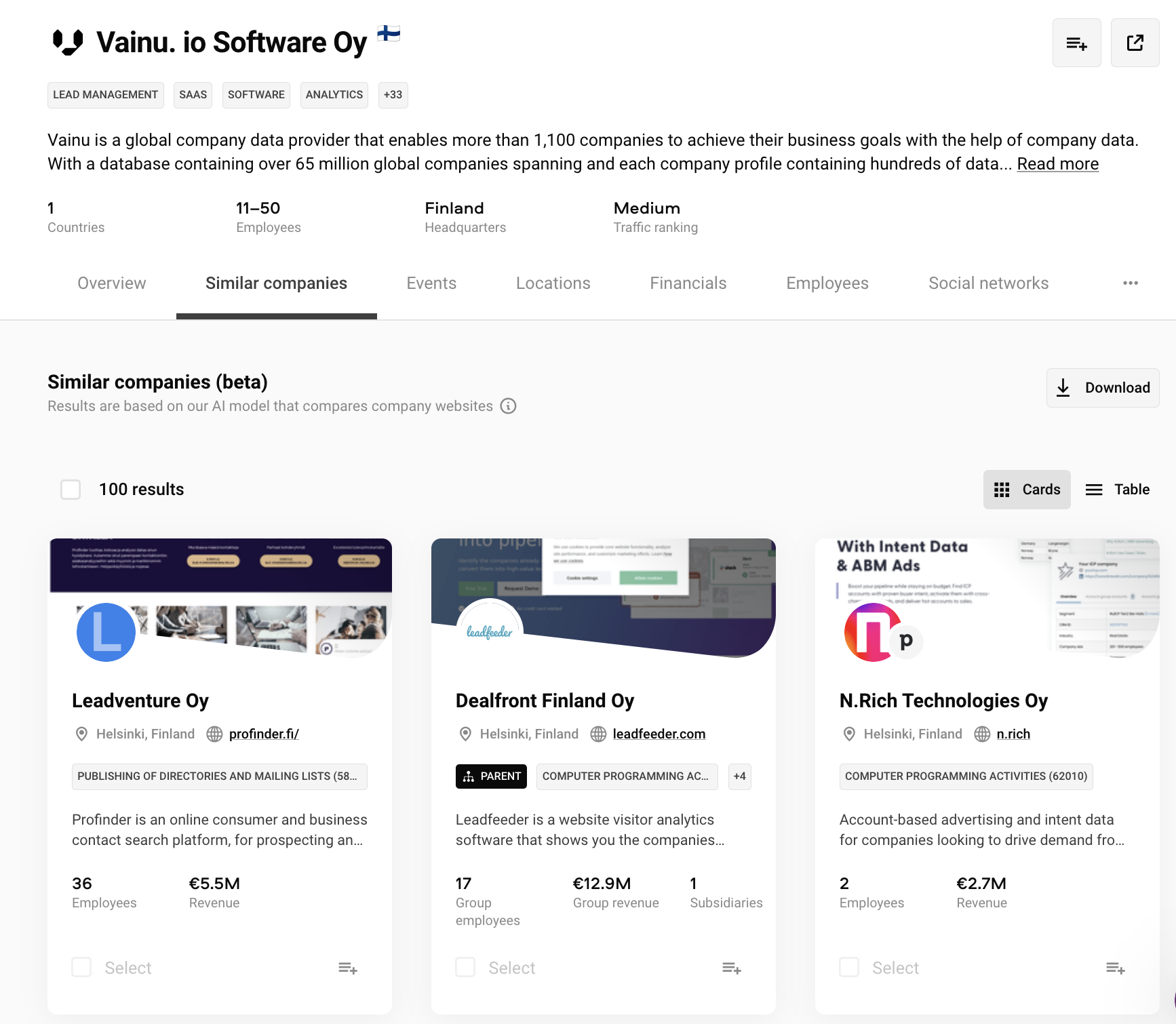Click the Leadventure Oy round logo
The image size is (1176, 1024).
(x=106, y=632)
